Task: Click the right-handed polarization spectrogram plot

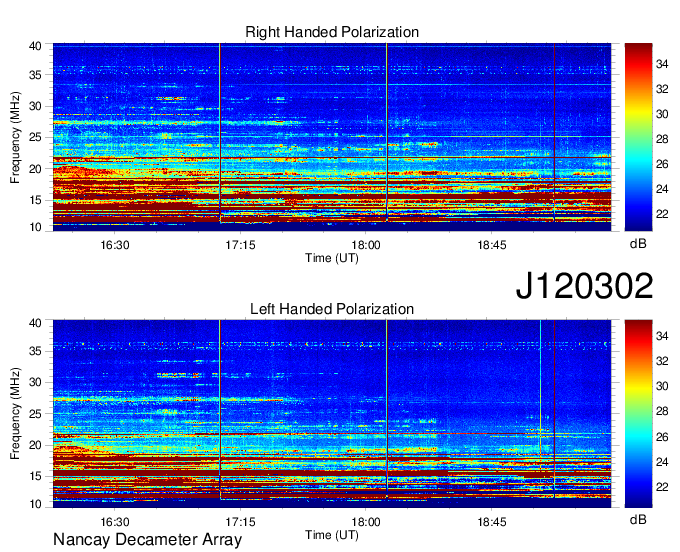Action: [332, 137]
